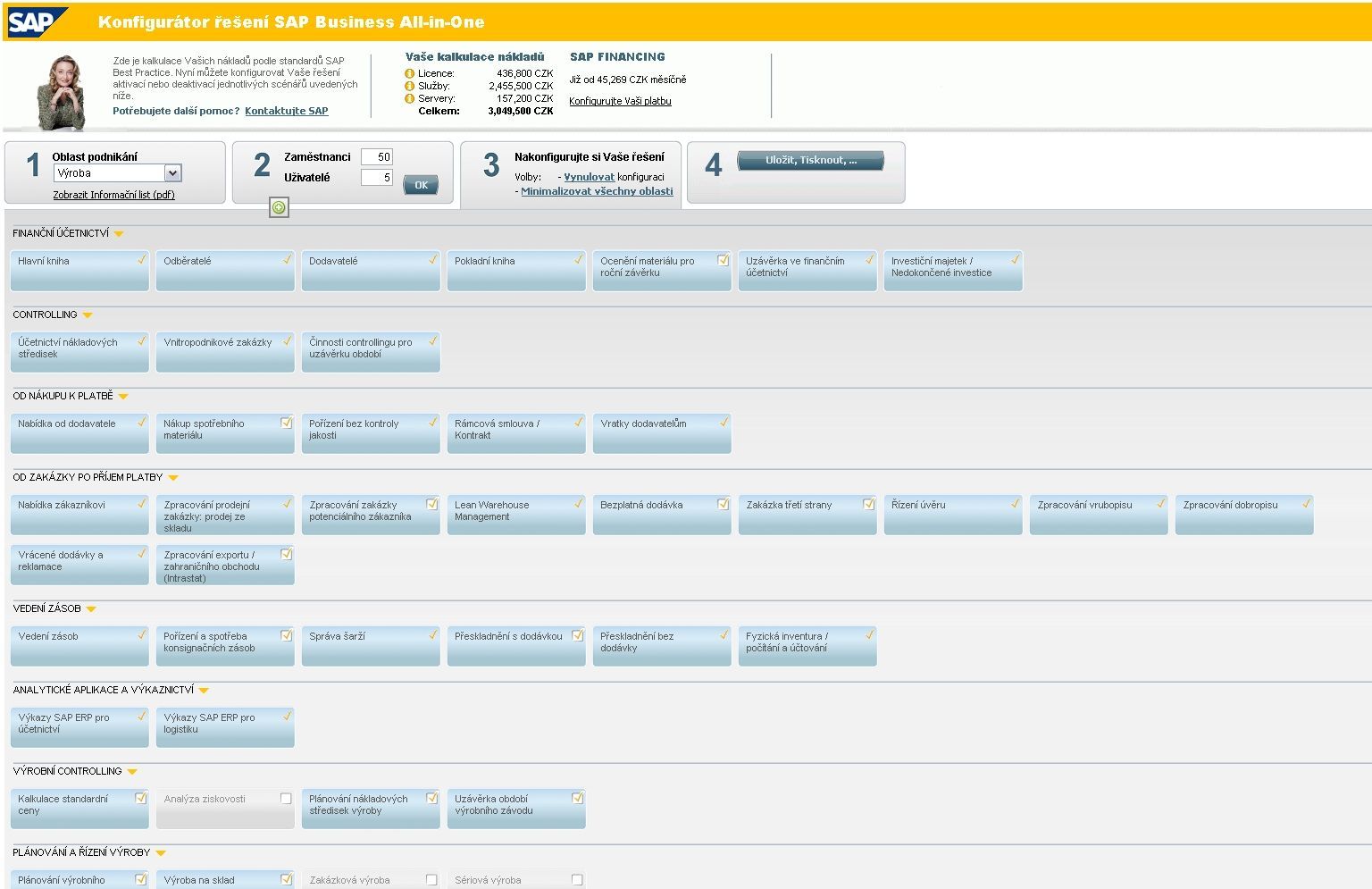The height and width of the screenshot is (889, 1372).
Task: Click the info icon next to Licence
Action: pyautogui.click(x=410, y=73)
